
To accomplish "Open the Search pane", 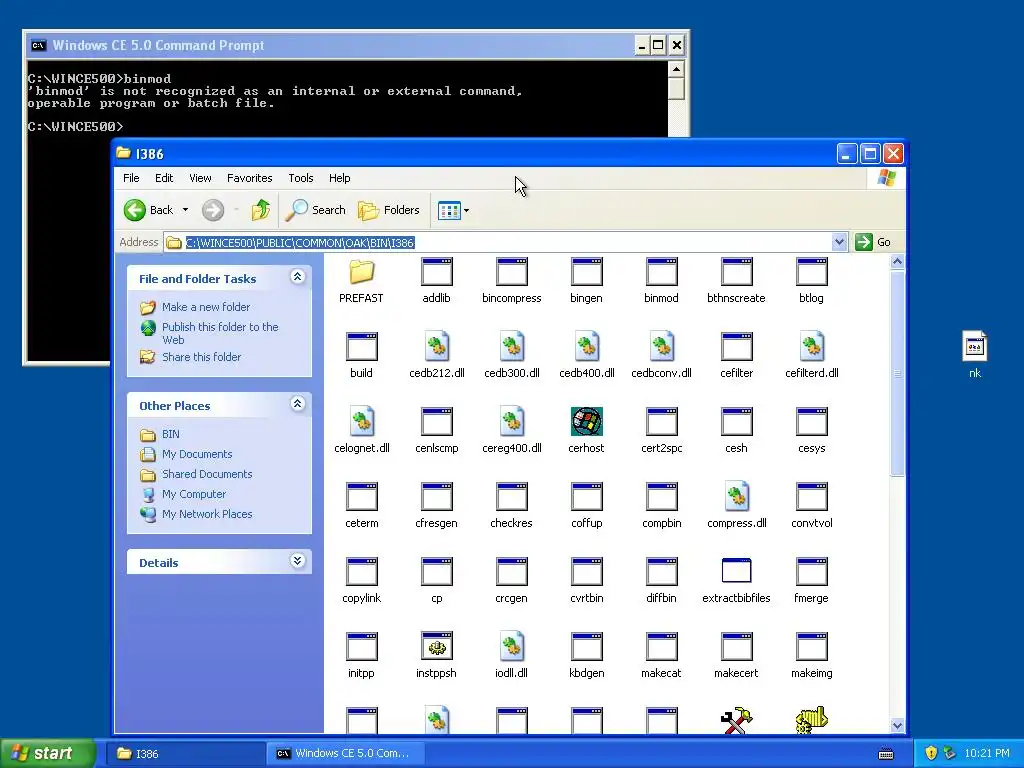I will point(316,210).
